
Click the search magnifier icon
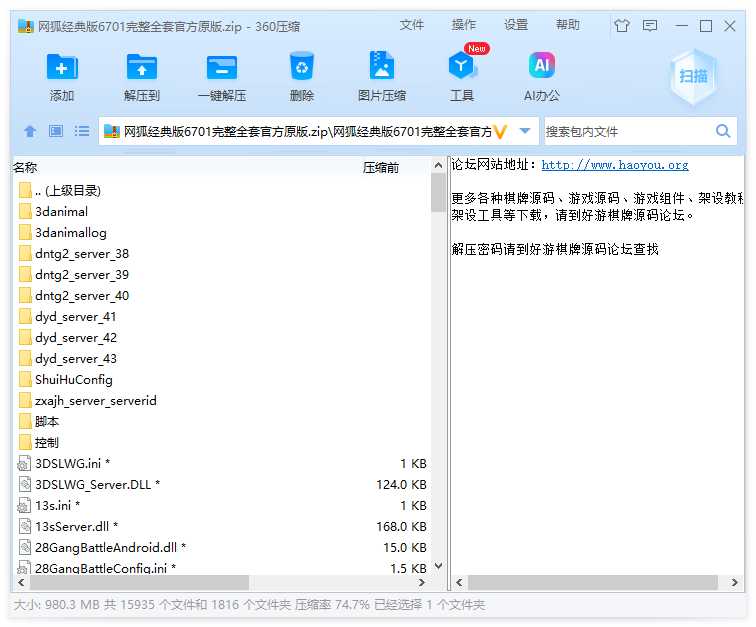[x=723, y=131]
